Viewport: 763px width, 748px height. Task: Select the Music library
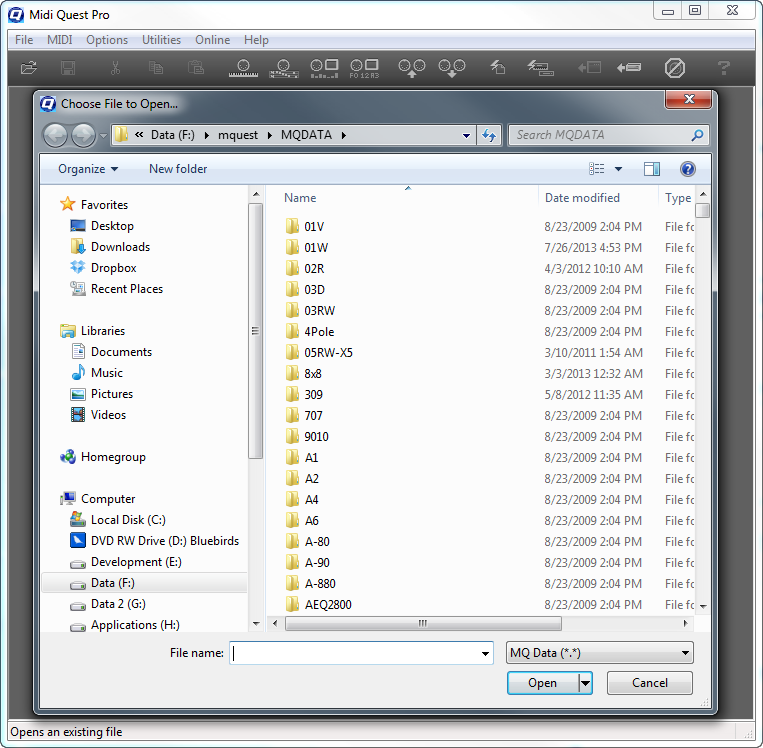(96, 372)
